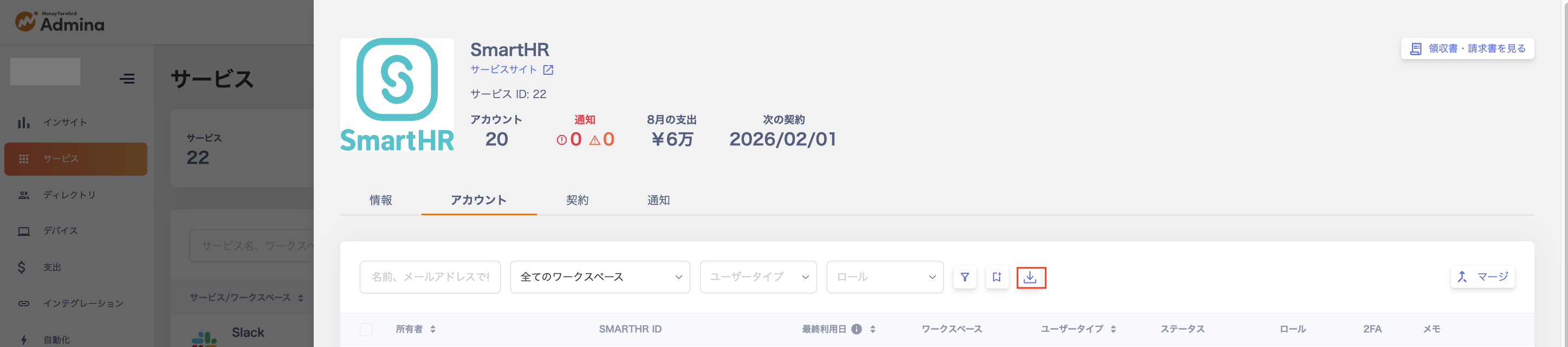Expand the ユーザータイプ filter dropdown

coord(758,277)
